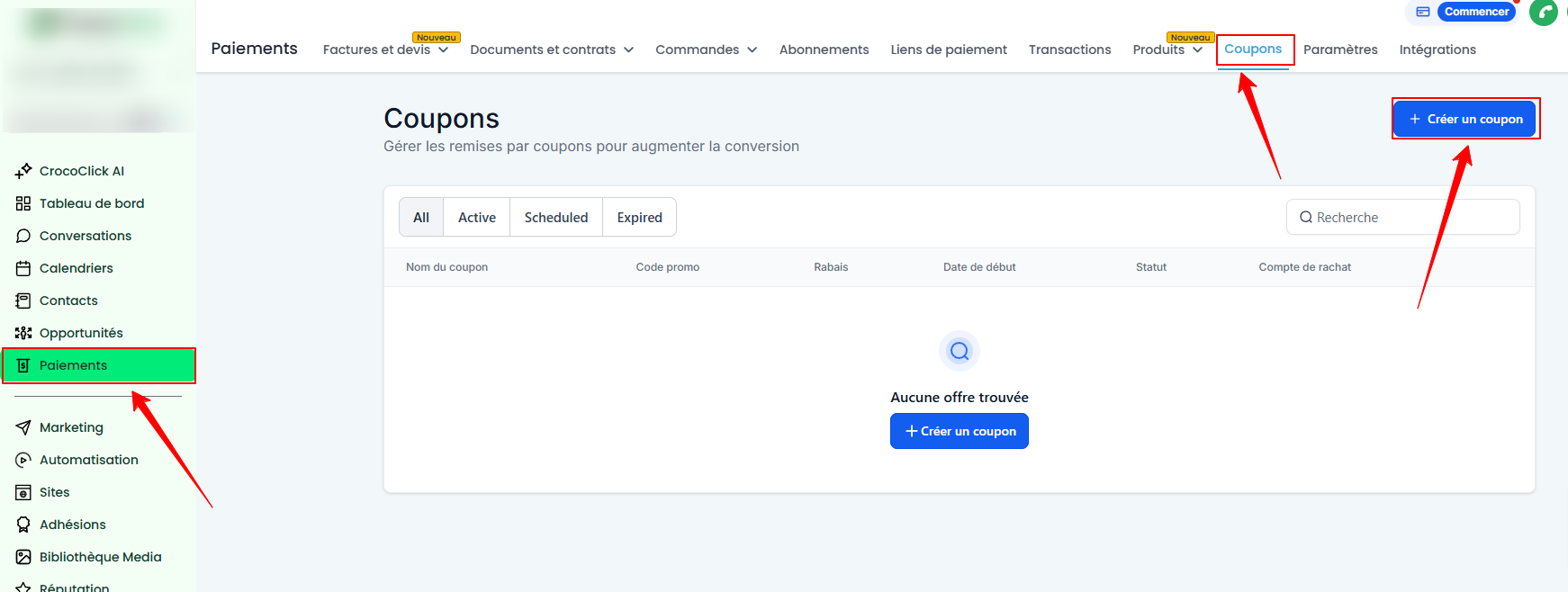Click the magnifier icon in Recherche field
Screen dimensions: 1568x592
pyautogui.click(x=1305, y=218)
